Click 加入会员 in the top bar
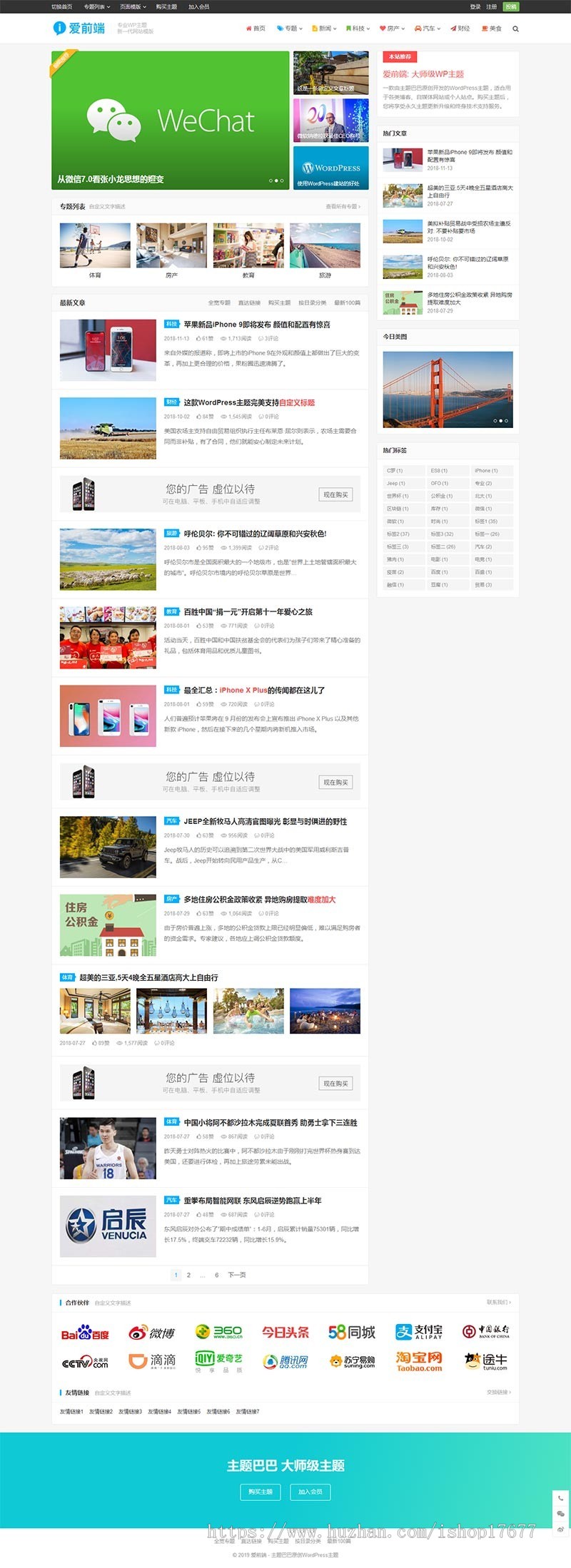 click(199, 6)
